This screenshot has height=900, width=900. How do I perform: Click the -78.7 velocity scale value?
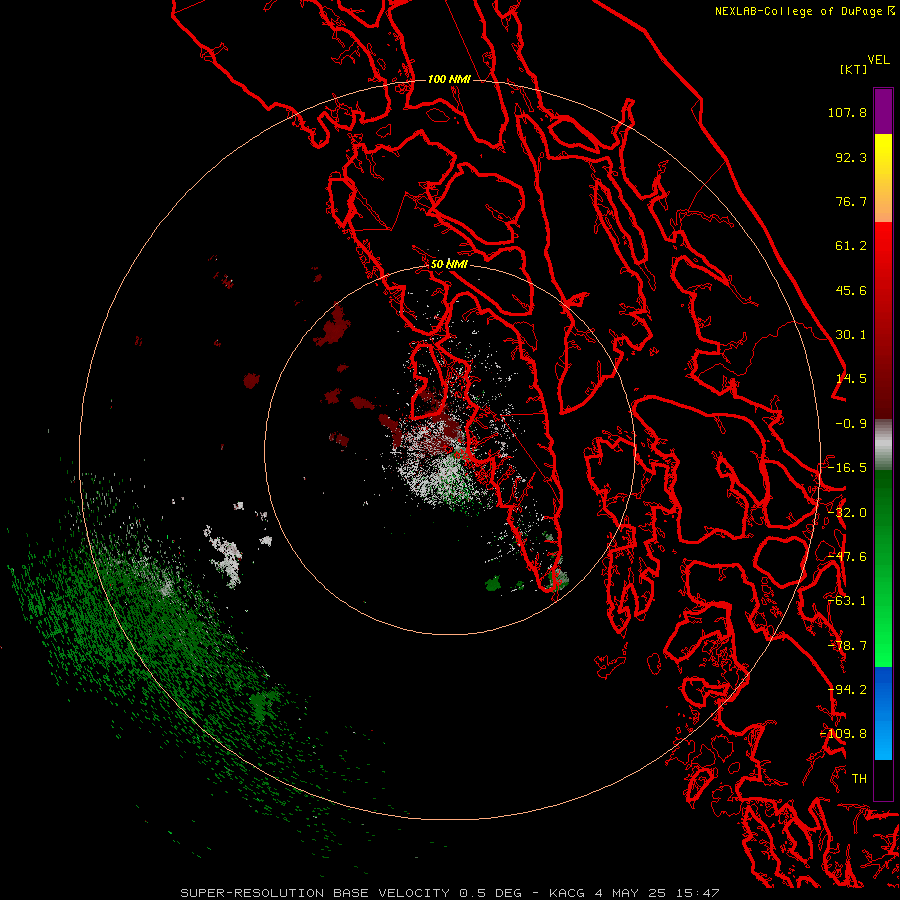(x=847, y=646)
